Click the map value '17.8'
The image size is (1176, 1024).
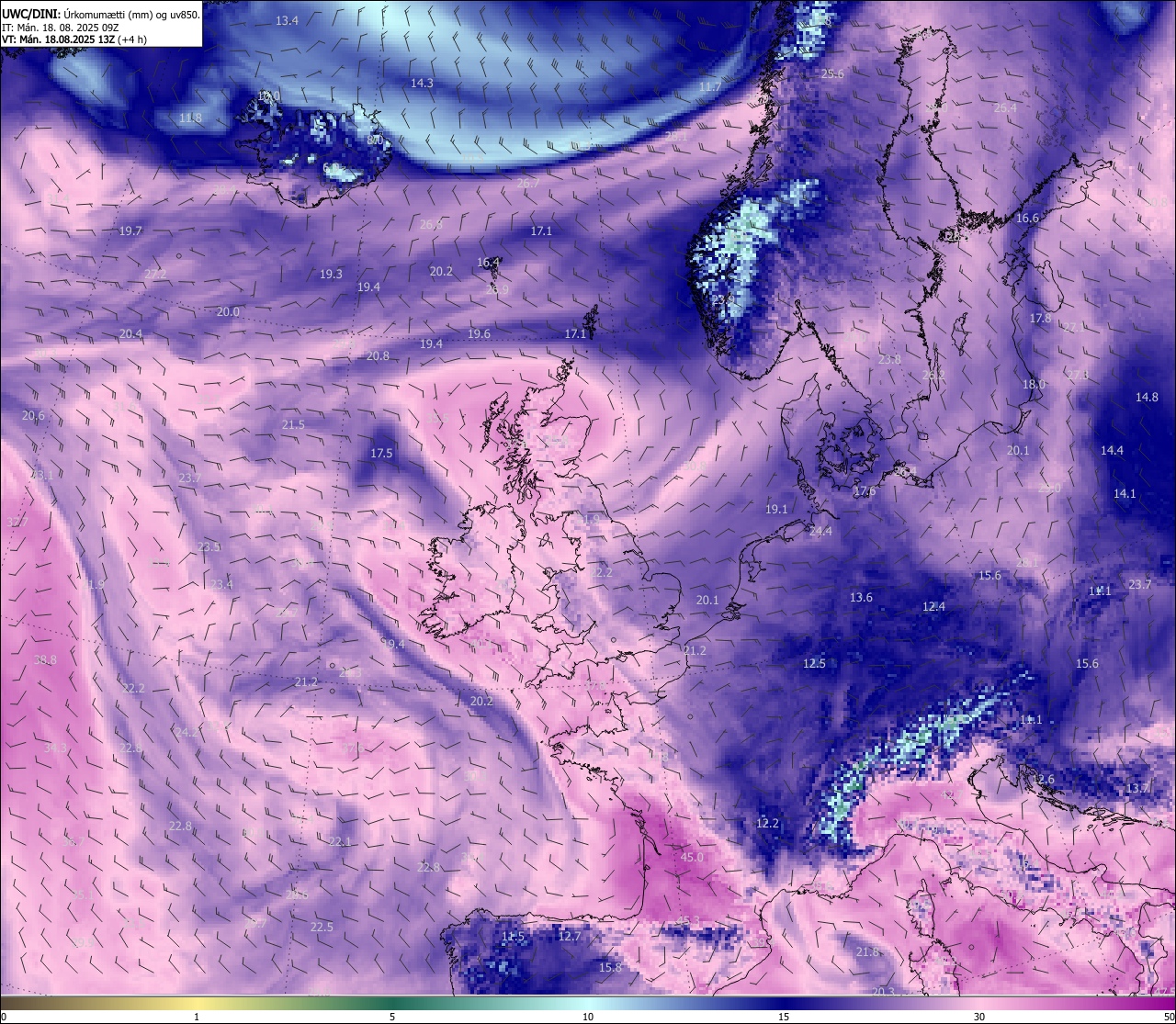pos(1040,318)
